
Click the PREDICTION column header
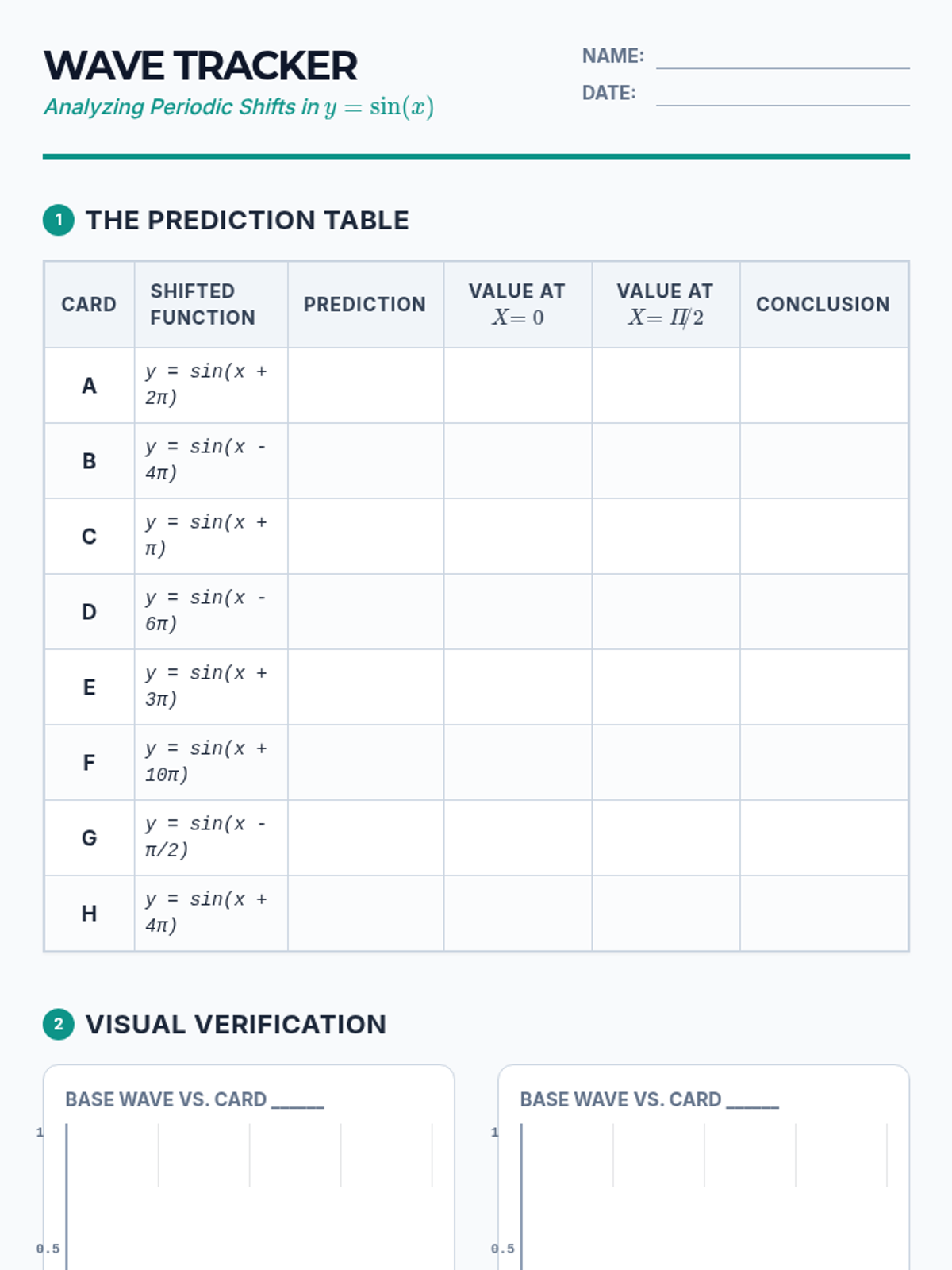tap(365, 304)
